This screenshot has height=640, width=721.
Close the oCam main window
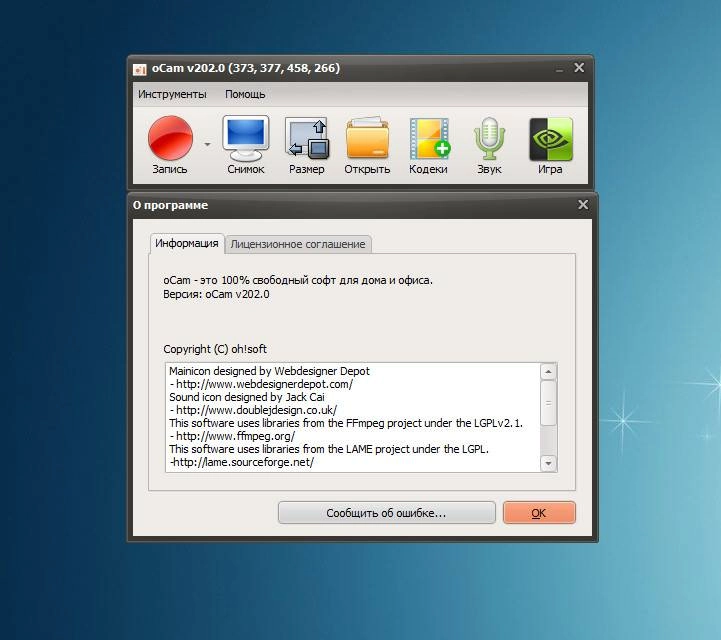(579, 68)
